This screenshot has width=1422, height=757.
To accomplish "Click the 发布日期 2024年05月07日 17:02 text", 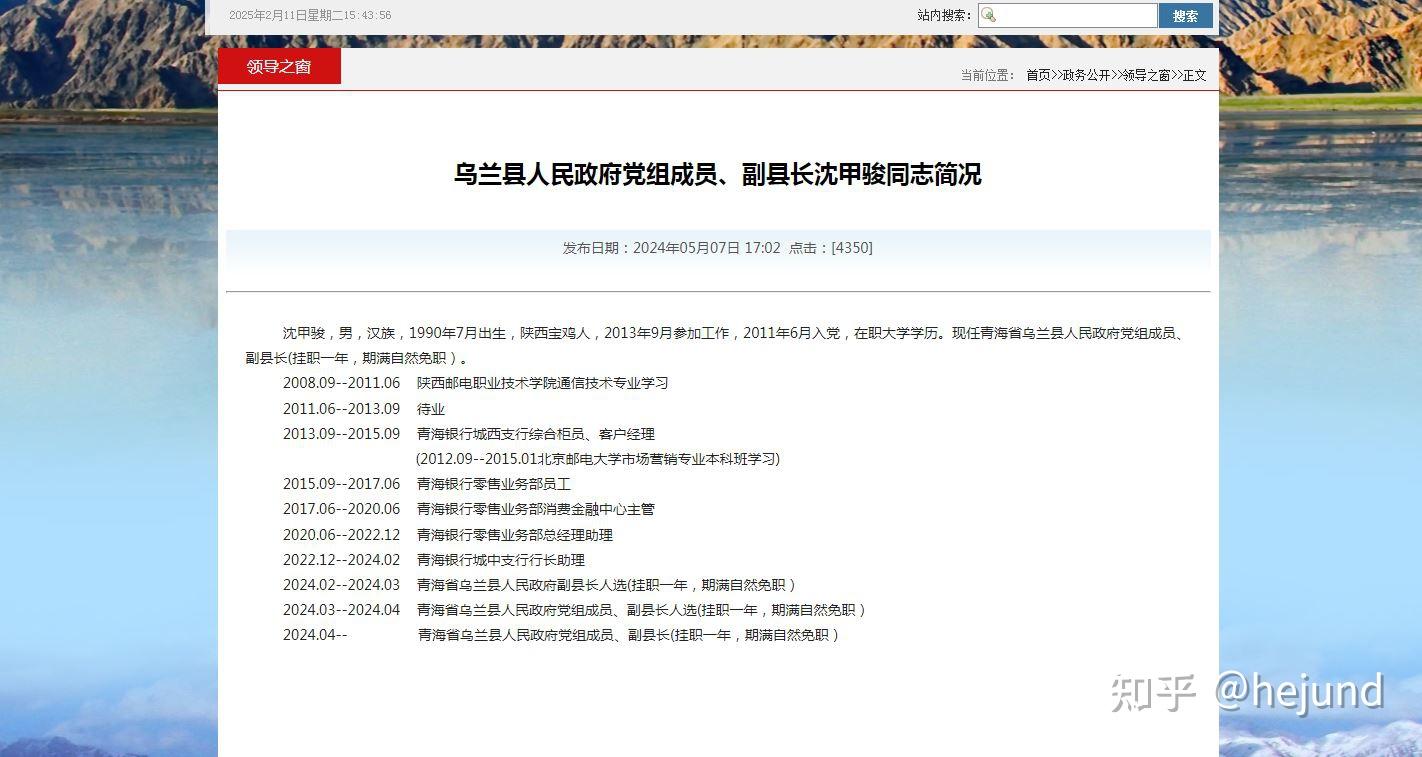I will [671, 248].
